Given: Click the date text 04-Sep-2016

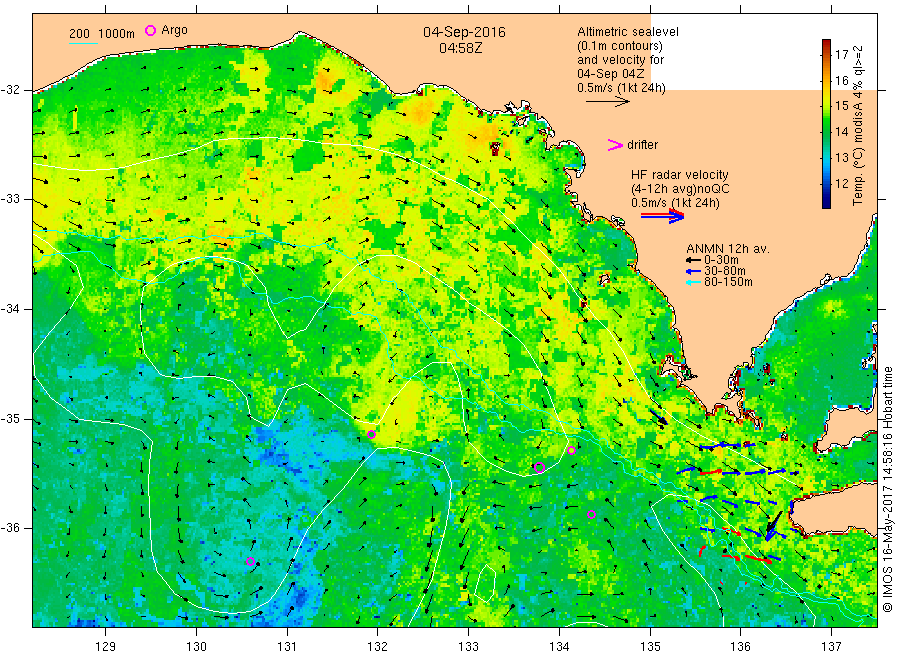Looking at the screenshot, I should (464, 32).
